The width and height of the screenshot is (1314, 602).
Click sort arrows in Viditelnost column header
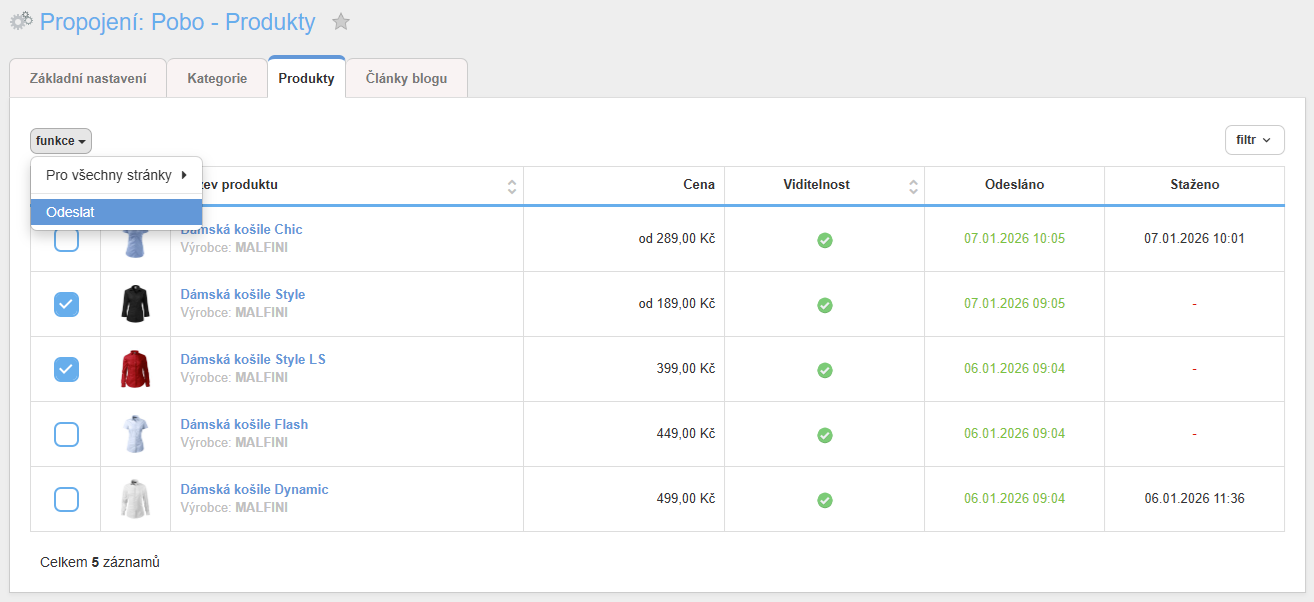(913, 186)
